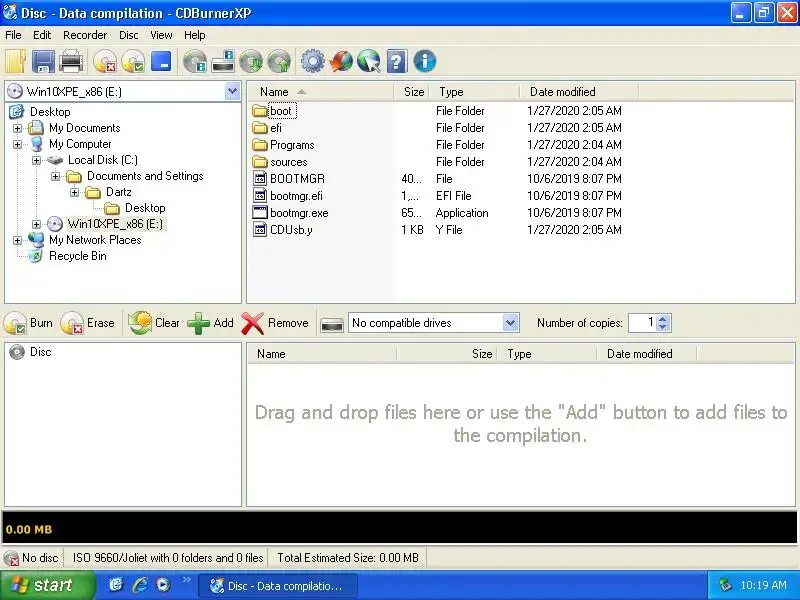This screenshot has height=600, width=800.
Task: Click the drive icon beside the drives dropdown
Action: [332, 324]
